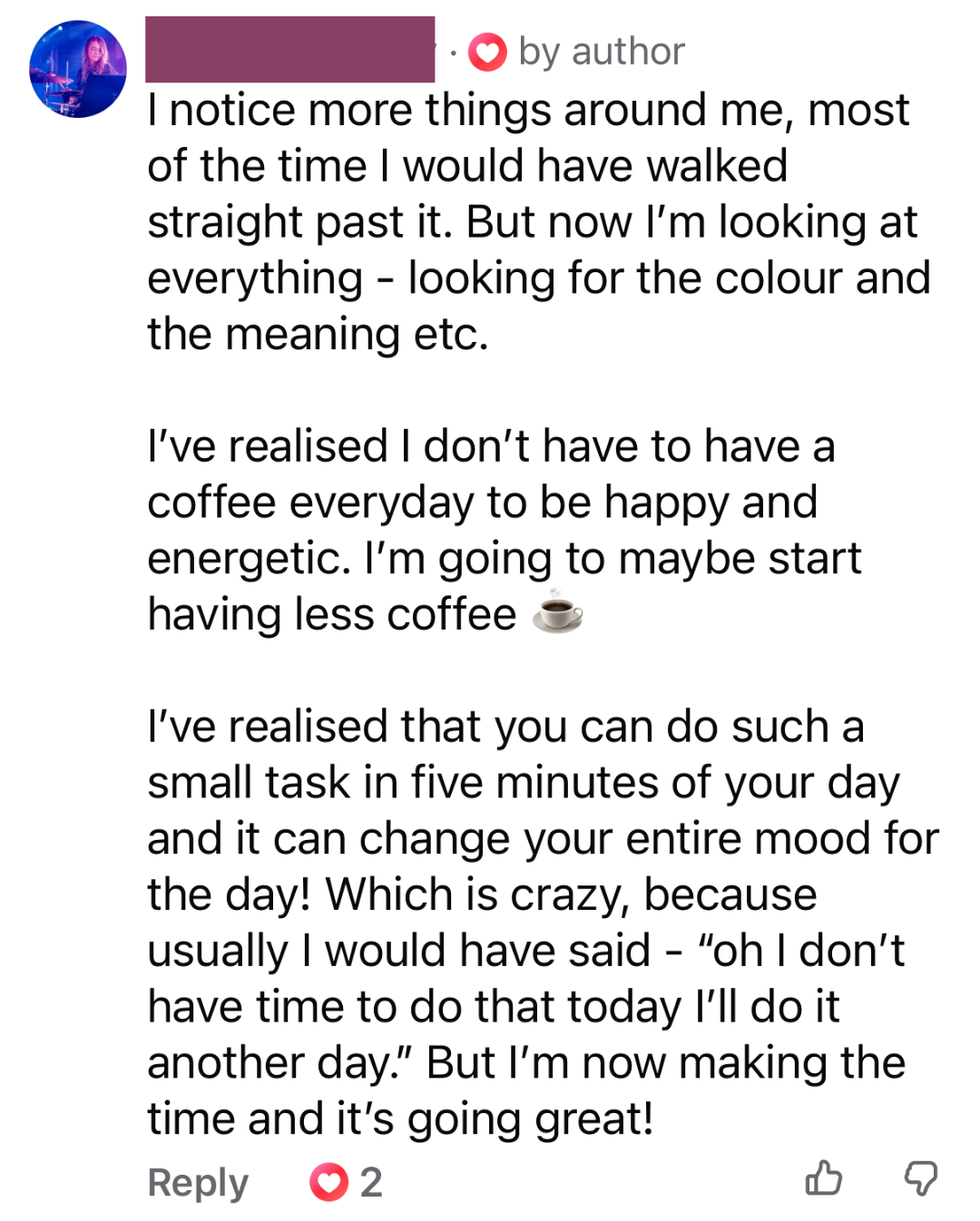Click the heart badge beside 'by author'
980x1221 pixels.
pos(487,52)
